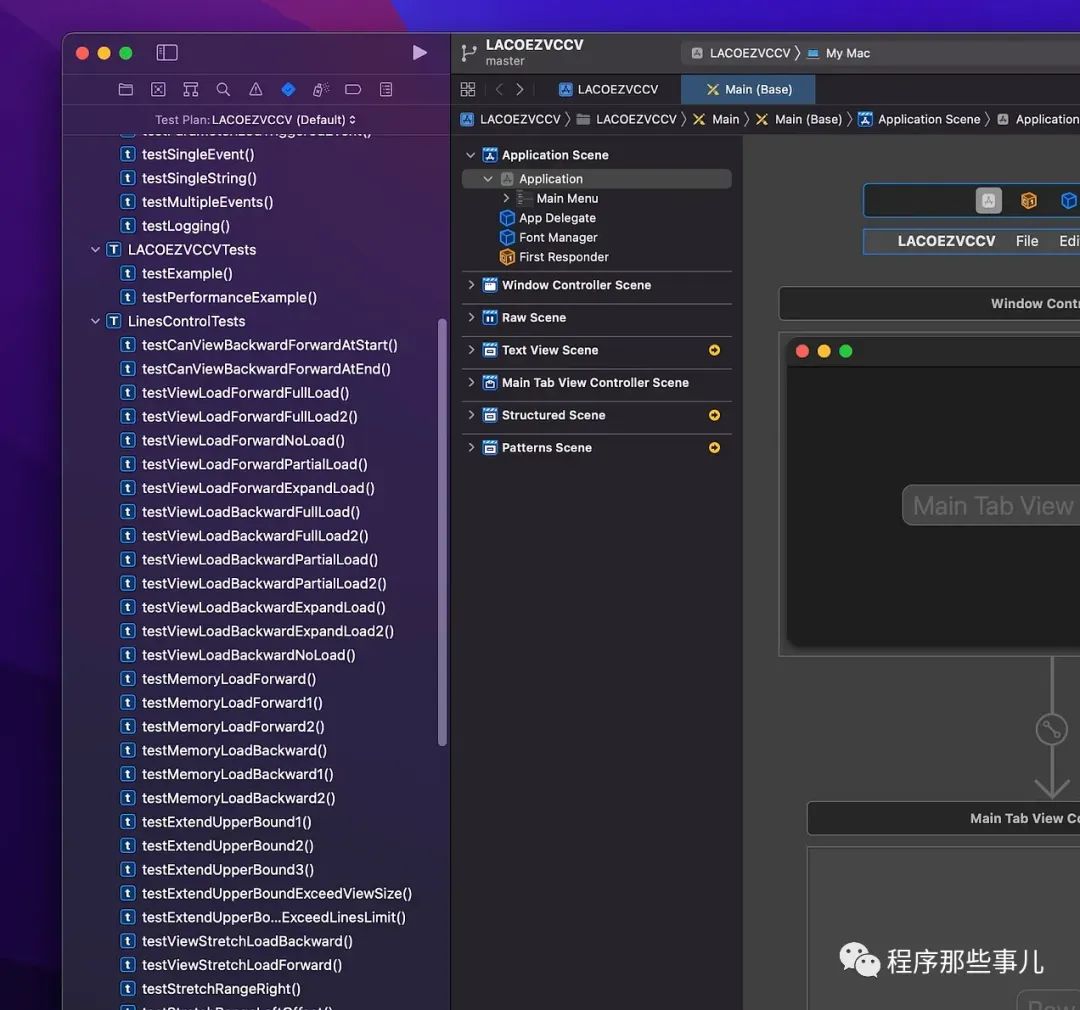Click the Main breadcrumb item
The width and height of the screenshot is (1080, 1010).
coord(716,119)
